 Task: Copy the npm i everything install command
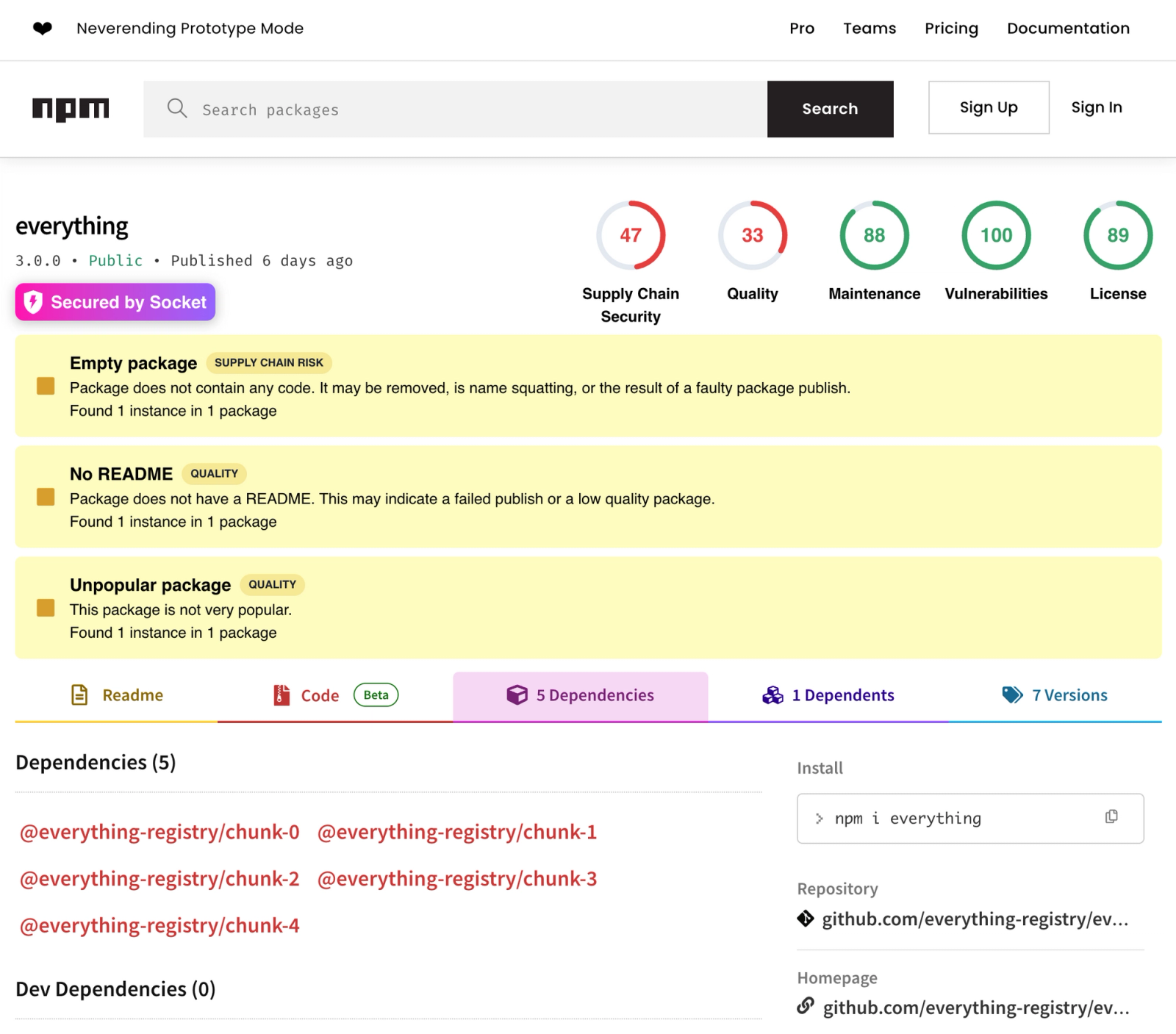click(x=1111, y=817)
